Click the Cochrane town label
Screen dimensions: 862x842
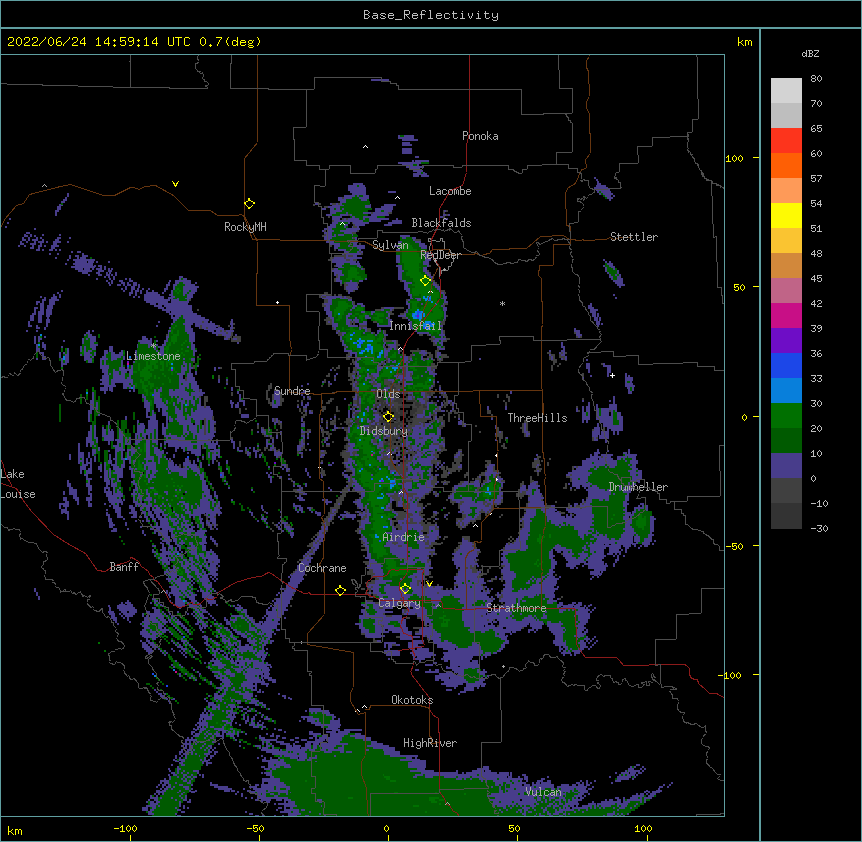(x=322, y=568)
